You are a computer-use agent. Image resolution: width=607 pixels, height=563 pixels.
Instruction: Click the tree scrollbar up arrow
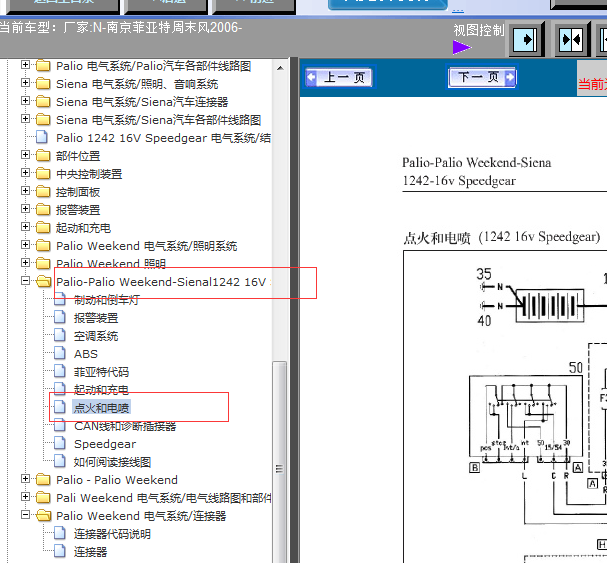pos(280,69)
